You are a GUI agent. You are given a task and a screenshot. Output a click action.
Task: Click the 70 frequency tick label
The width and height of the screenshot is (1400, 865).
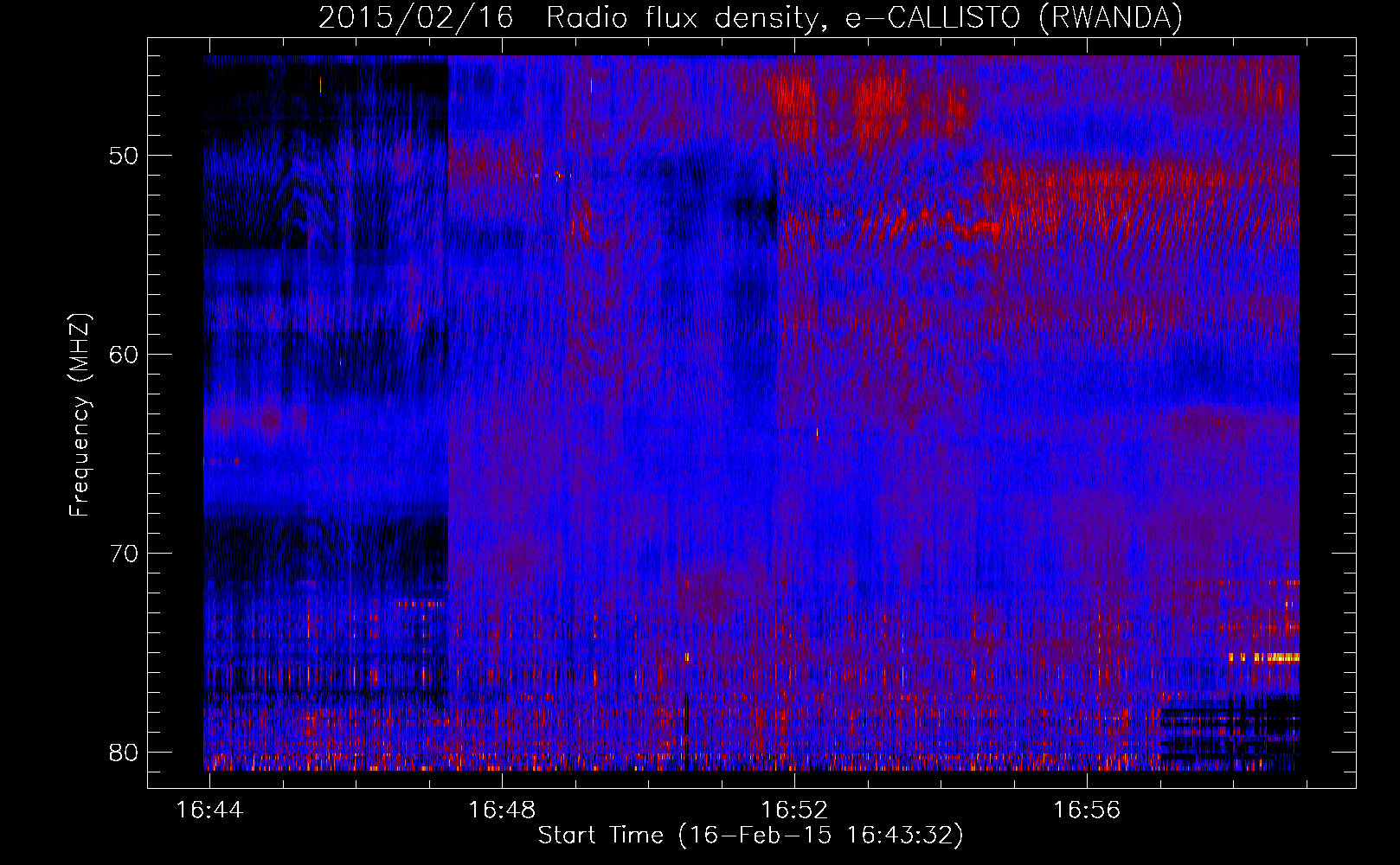tap(125, 554)
